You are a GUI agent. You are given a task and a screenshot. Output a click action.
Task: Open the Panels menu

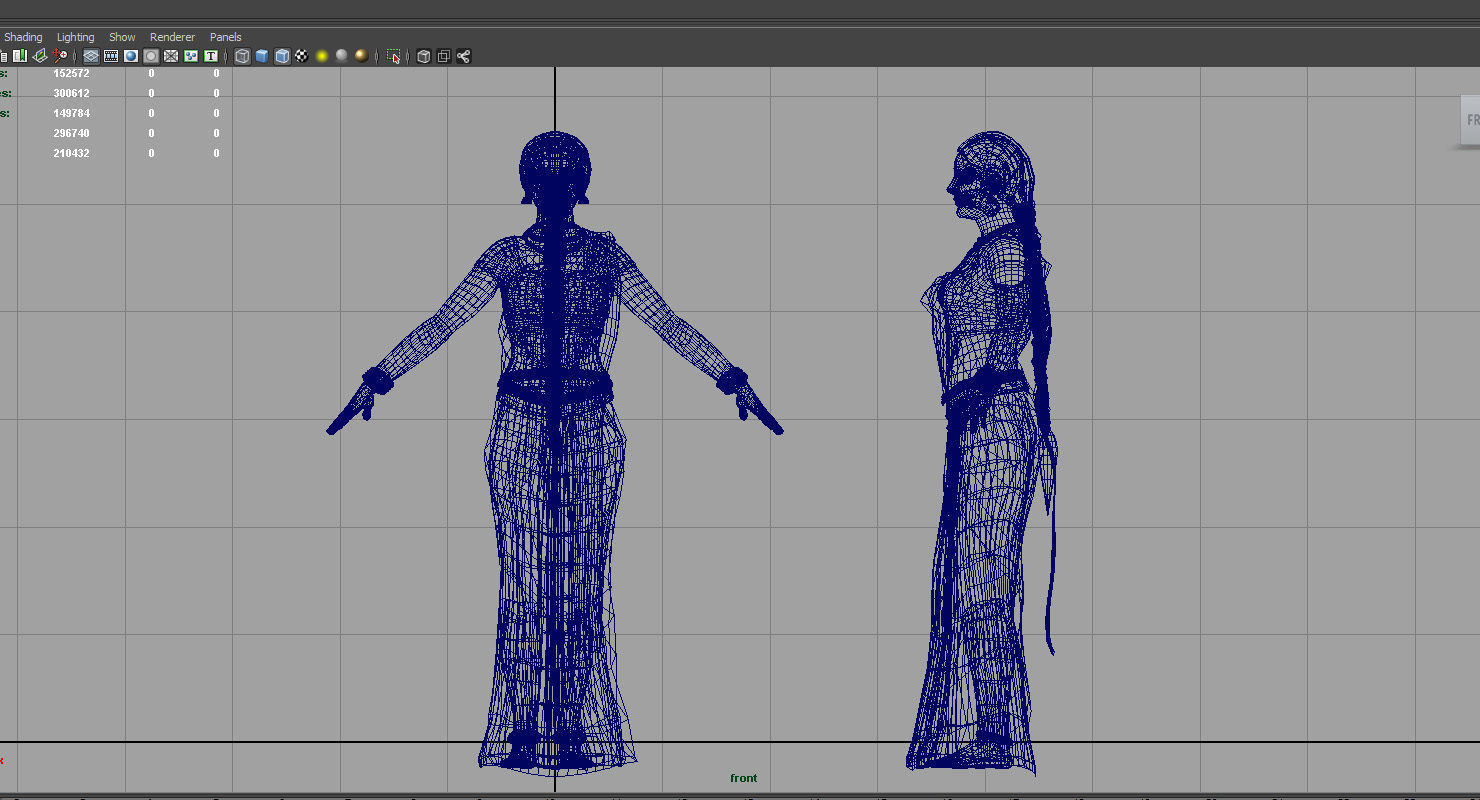(x=226, y=37)
